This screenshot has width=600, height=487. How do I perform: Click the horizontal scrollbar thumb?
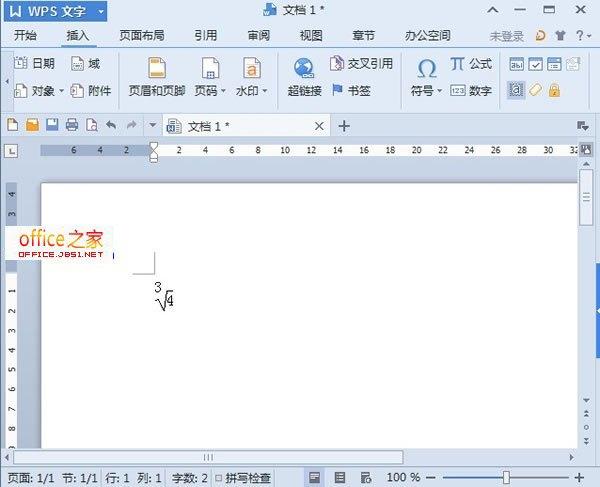[x=208, y=457]
